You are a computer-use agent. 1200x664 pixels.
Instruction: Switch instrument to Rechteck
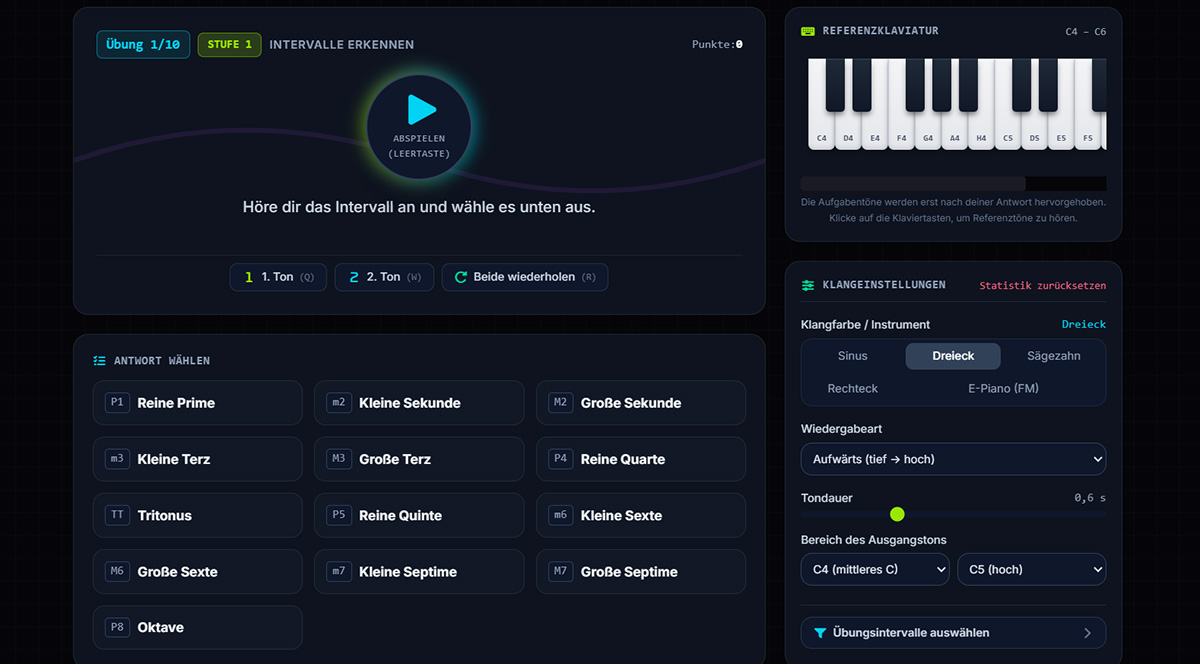click(853, 388)
